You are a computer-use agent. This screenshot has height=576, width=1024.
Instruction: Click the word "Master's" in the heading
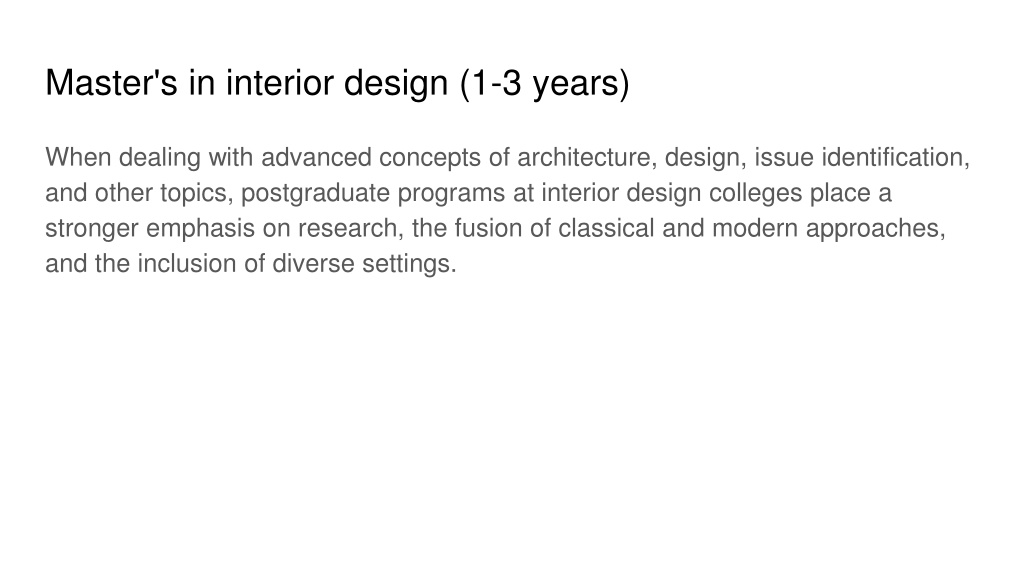[x=111, y=84]
